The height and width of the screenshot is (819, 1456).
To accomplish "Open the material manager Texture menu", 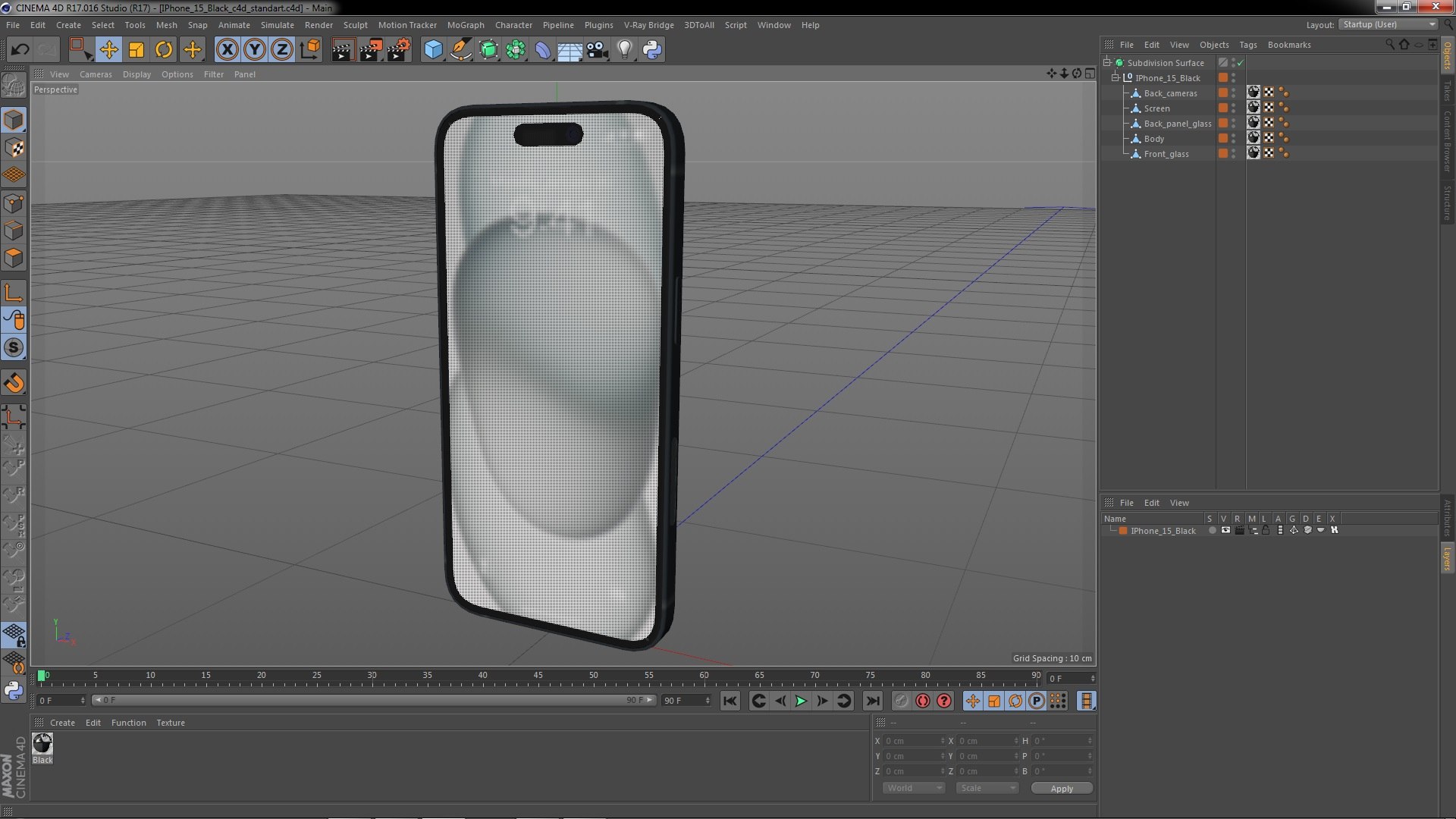I will tap(171, 723).
